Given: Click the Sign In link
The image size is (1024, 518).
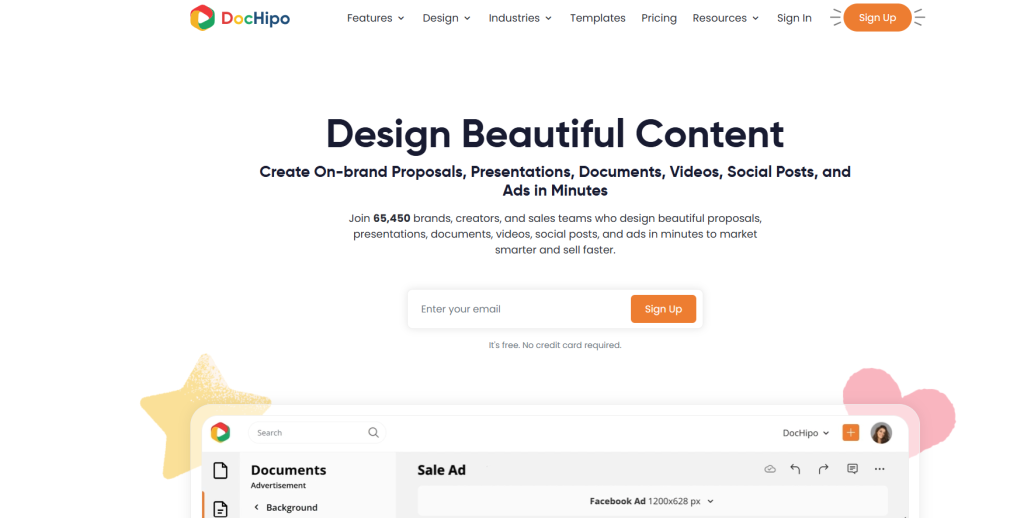Looking at the screenshot, I should (794, 18).
